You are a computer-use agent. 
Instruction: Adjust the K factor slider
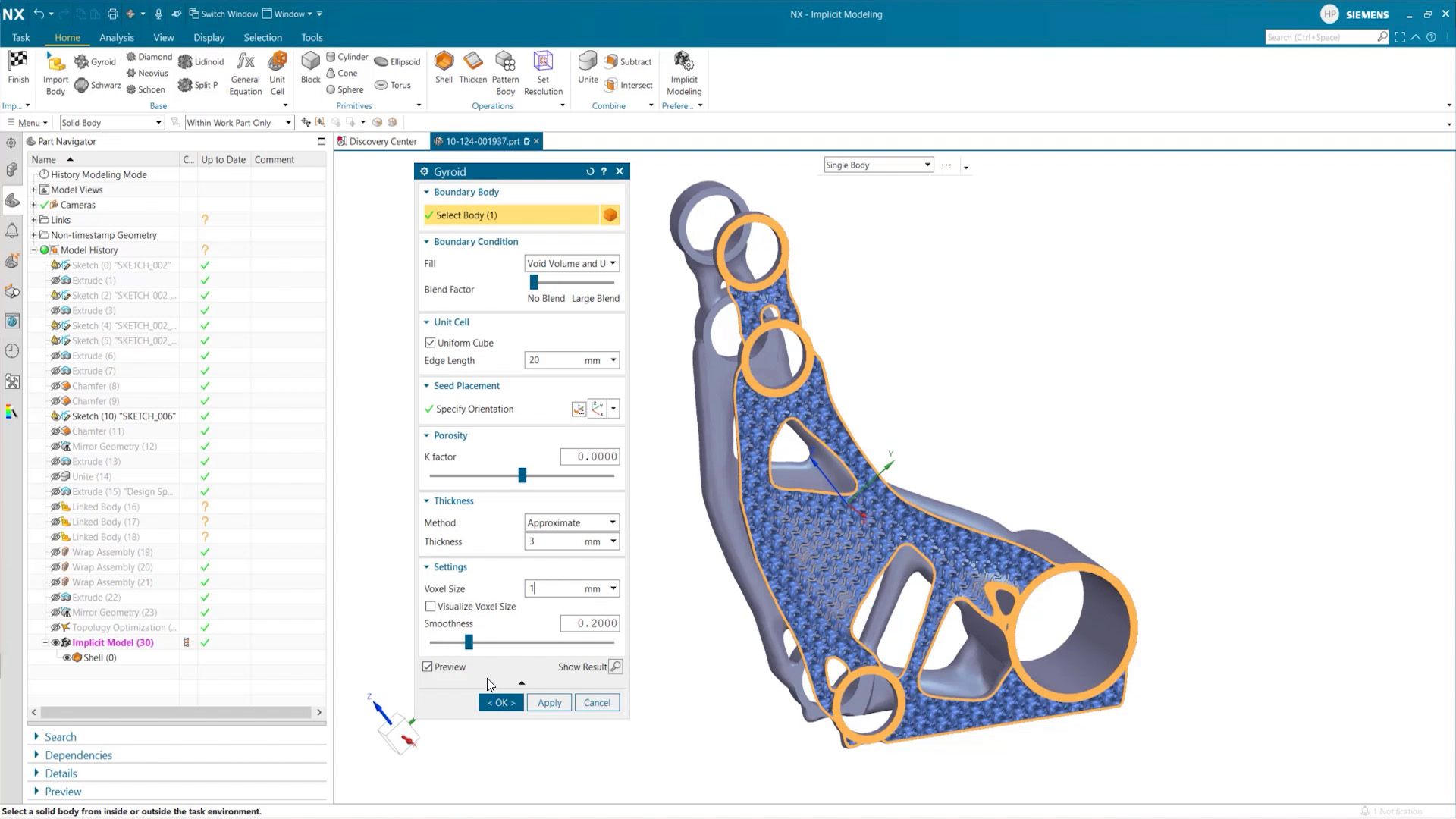point(522,475)
